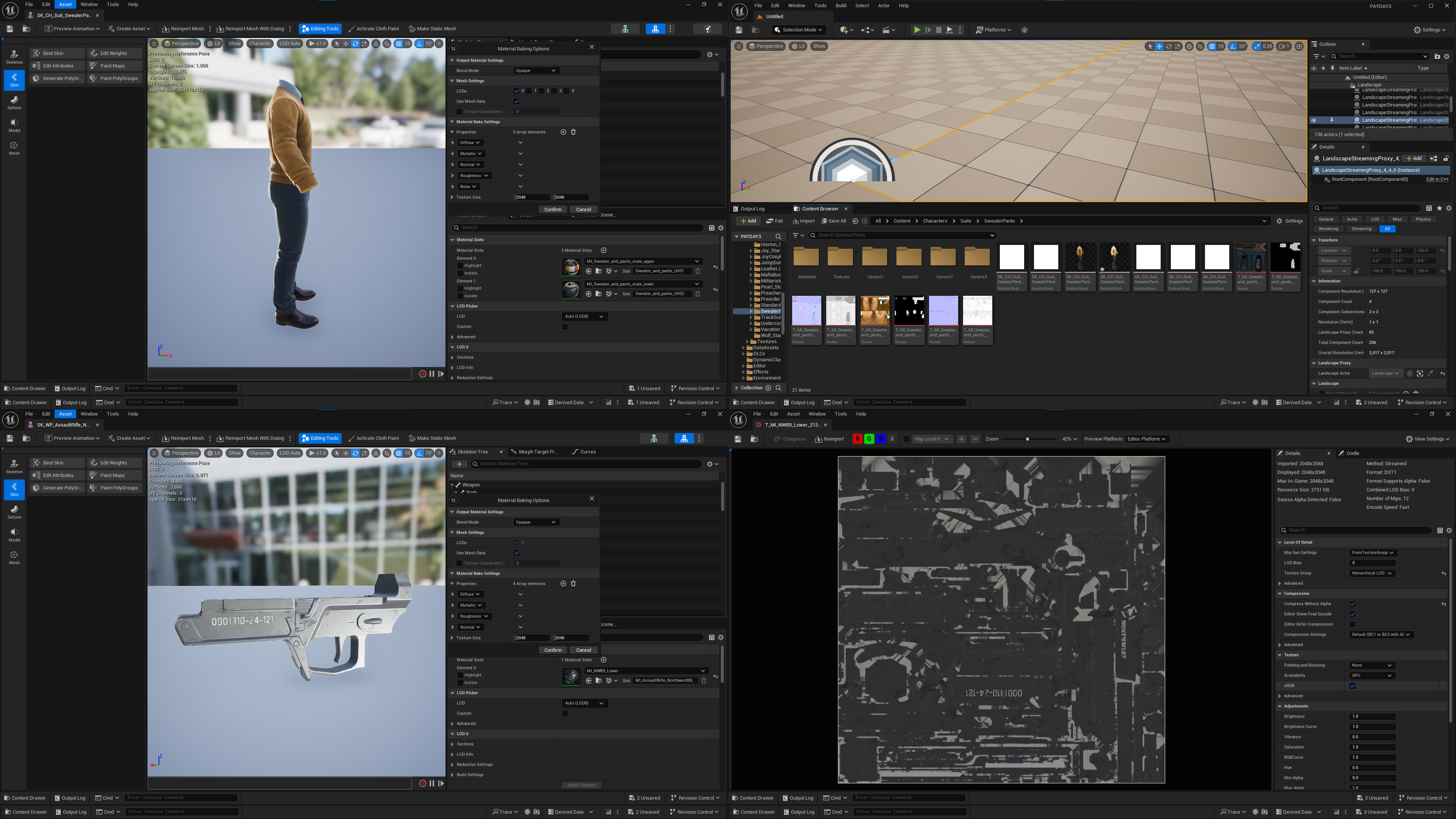Click Paint Maps in the AssaultRifle window
Screen dimensions: 1456x819
pos(115,475)
